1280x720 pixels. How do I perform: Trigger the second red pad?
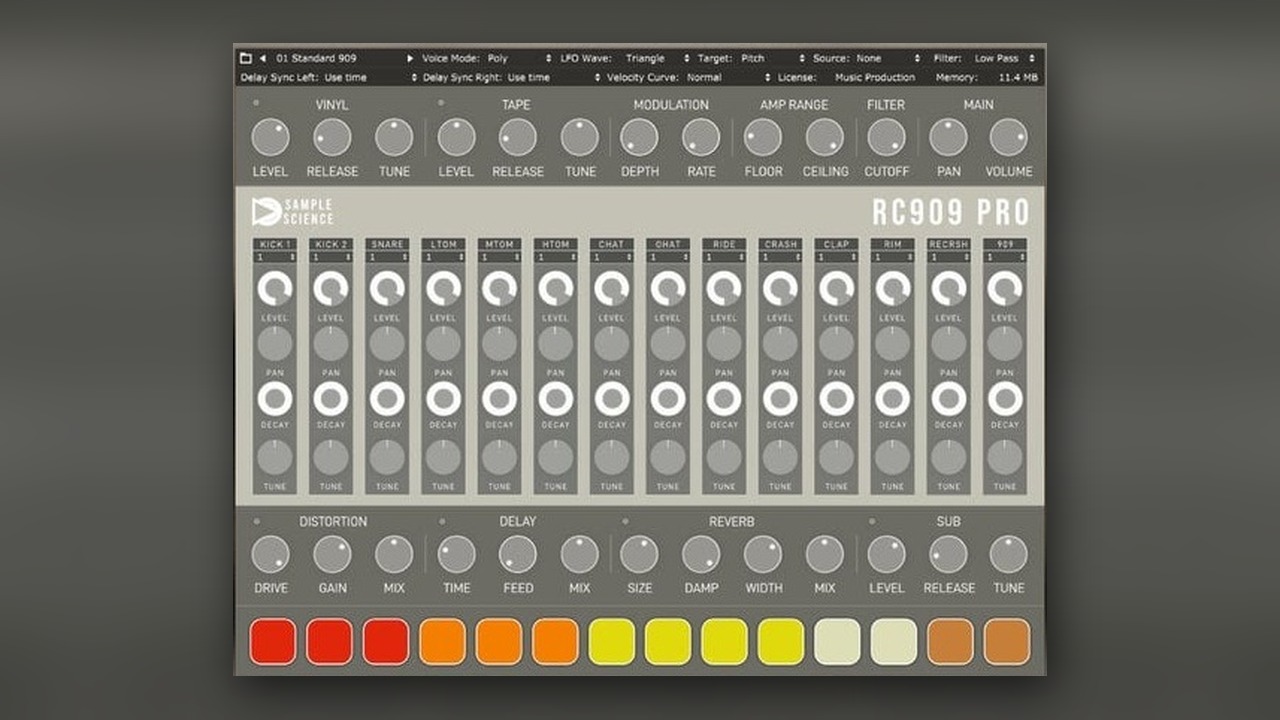[x=329, y=642]
